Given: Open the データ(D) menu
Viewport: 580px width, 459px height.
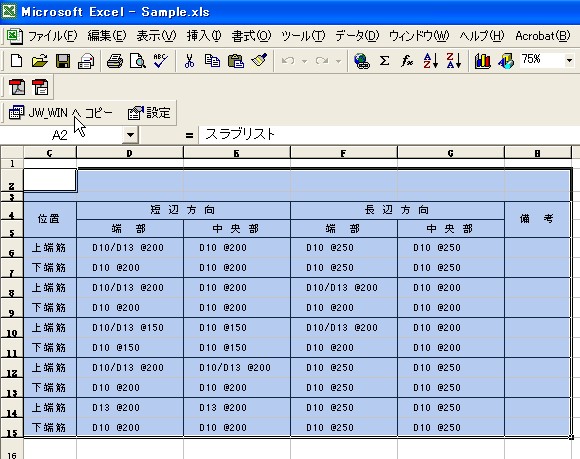Looking at the screenshot, I should coord(357,36).
